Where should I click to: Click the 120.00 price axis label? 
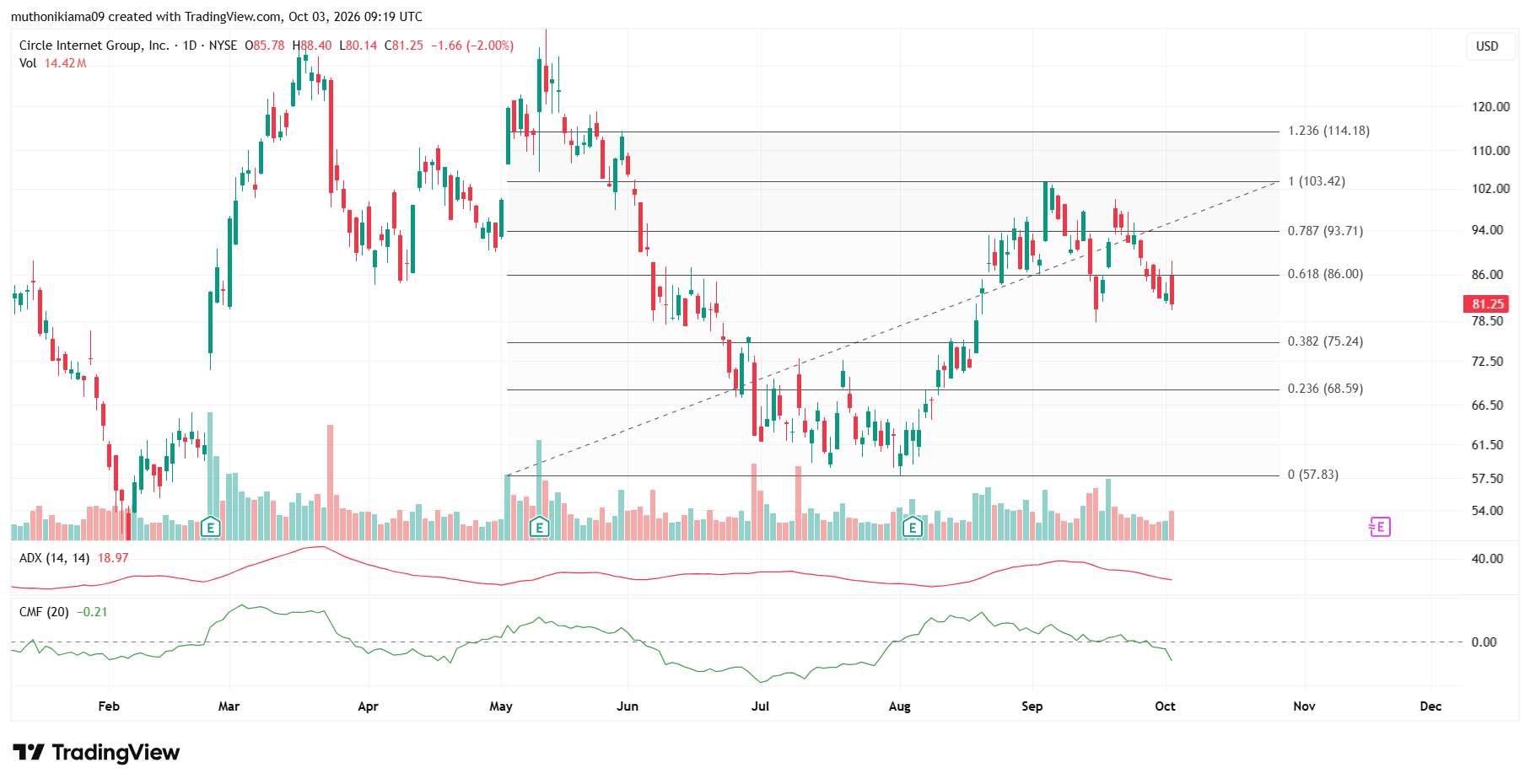1490,107
